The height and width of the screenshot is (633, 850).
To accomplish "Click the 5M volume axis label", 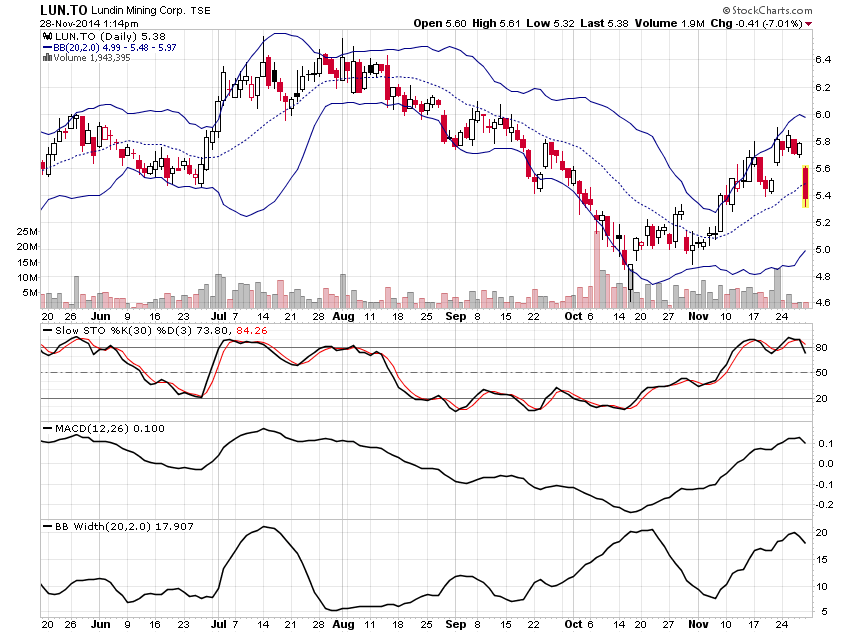I will click(x=30, y=293).
